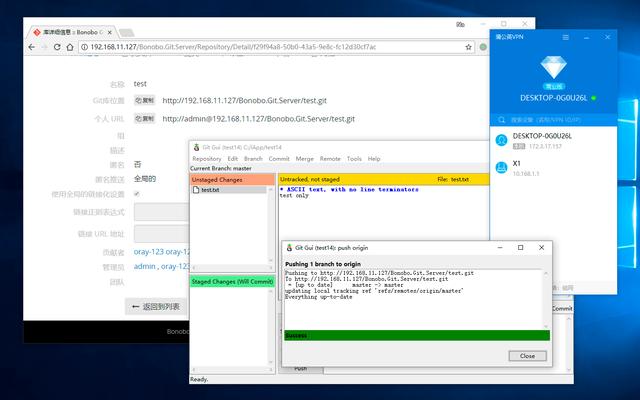640x400 pixels.
Task: Reload the Bonobo page in browser
Action: click(x=57, y=47)
